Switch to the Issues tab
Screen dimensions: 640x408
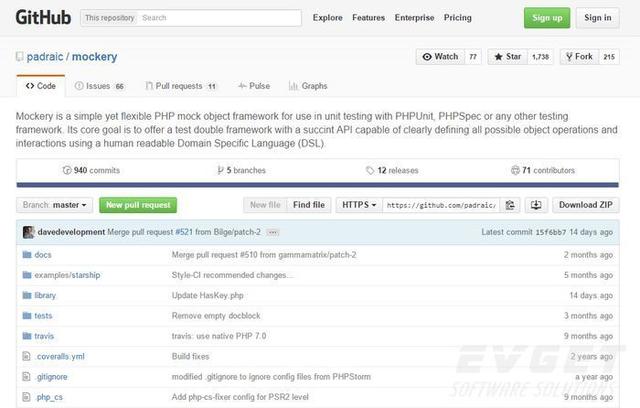[x=99, y=86]
